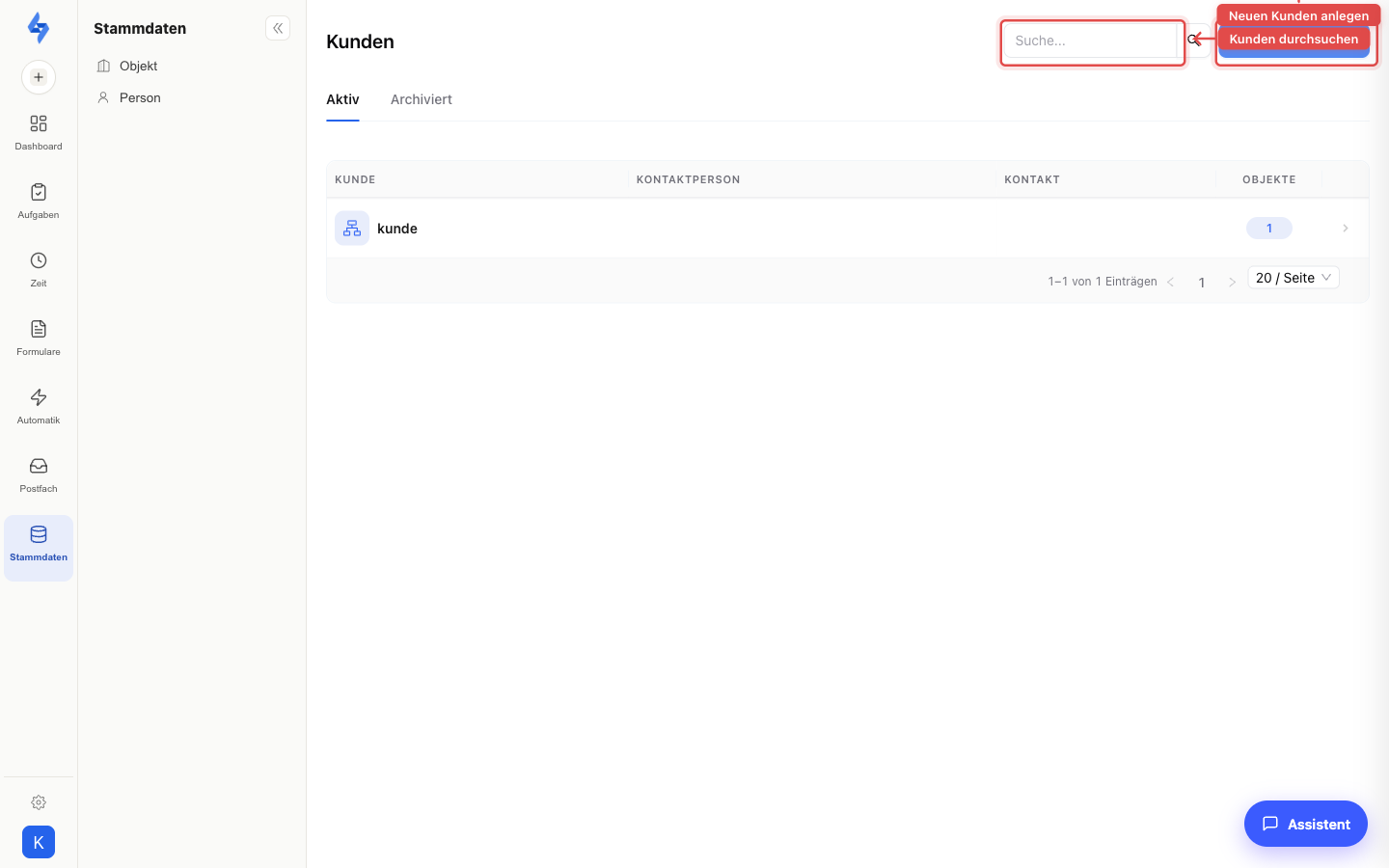Click the Stammdaten panel title
The image size is (1389, 868).
pyautogui.click(x=140, y=28)
